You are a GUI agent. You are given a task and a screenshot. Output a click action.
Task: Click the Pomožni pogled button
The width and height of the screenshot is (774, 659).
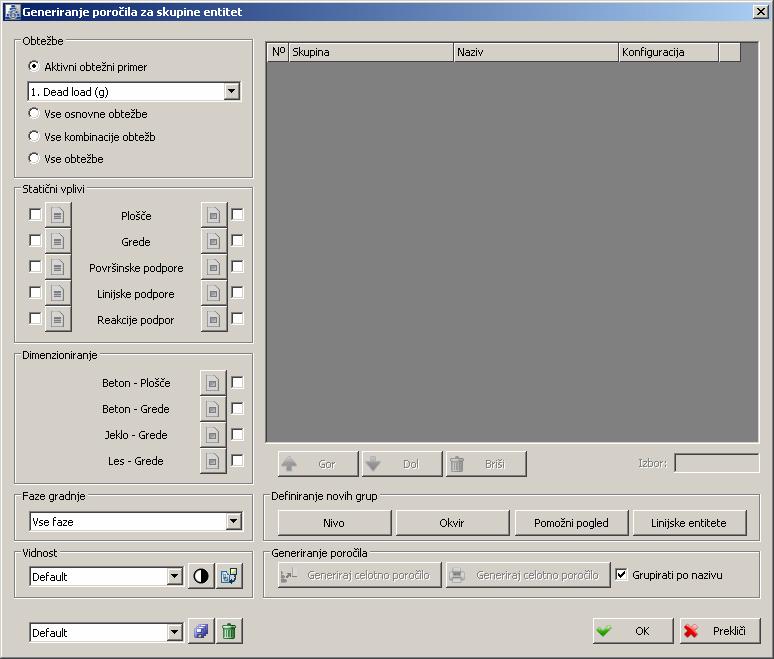571,523
